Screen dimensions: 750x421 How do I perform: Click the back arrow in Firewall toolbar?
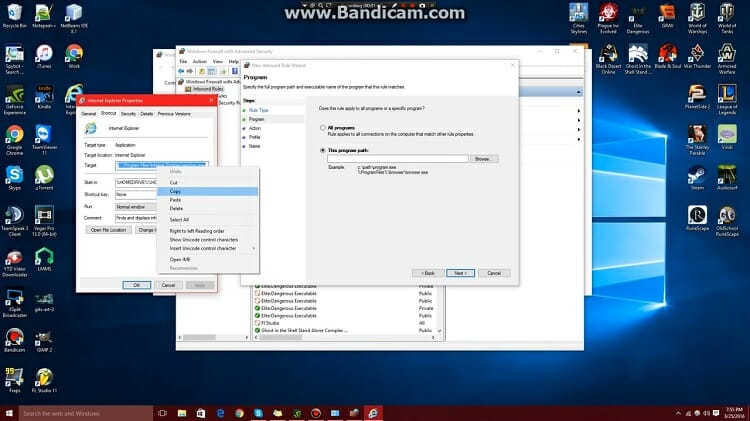pos(181,71)
